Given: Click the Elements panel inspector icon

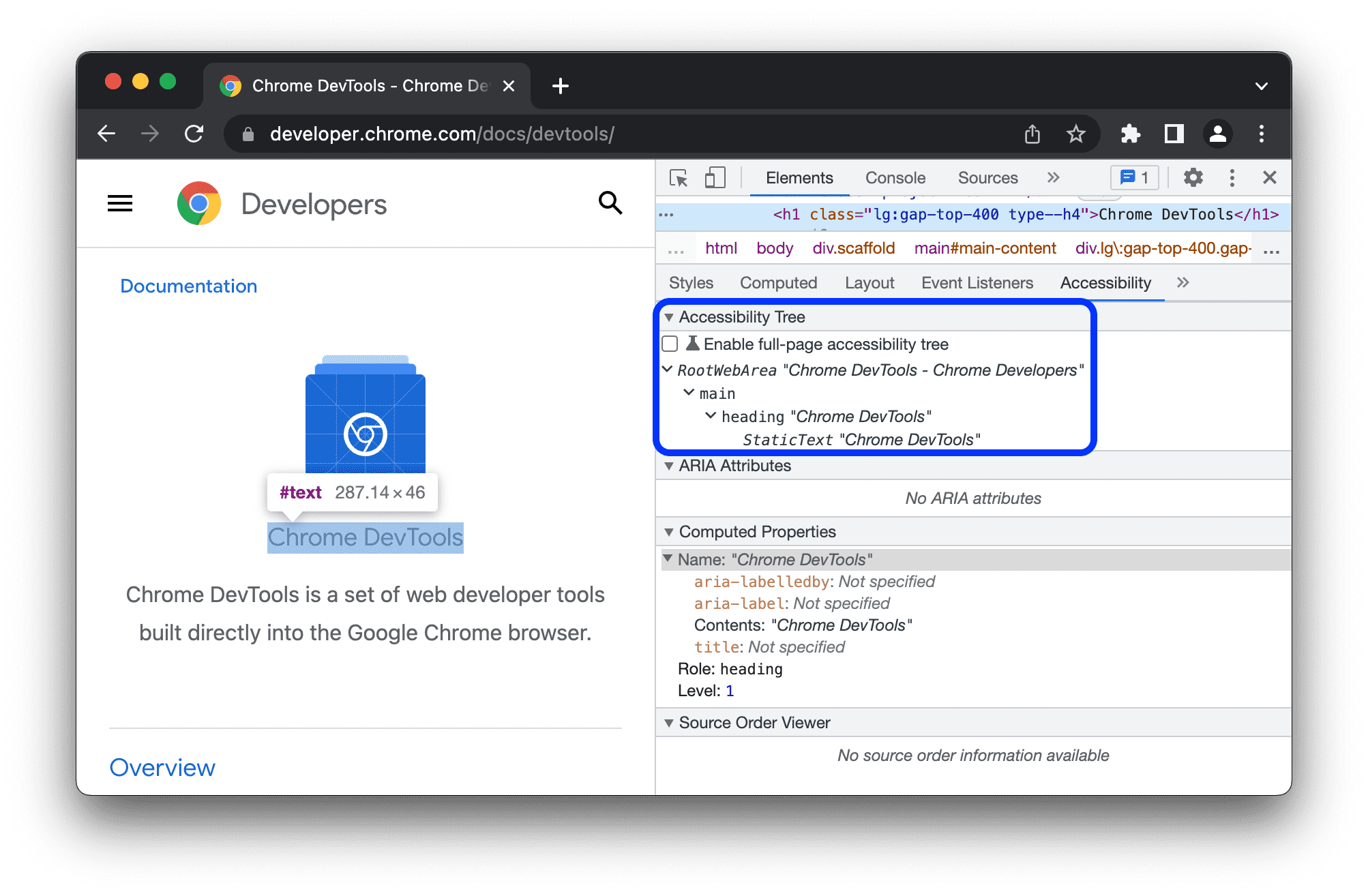Looking at the screenshot, I should pos(678,178).
